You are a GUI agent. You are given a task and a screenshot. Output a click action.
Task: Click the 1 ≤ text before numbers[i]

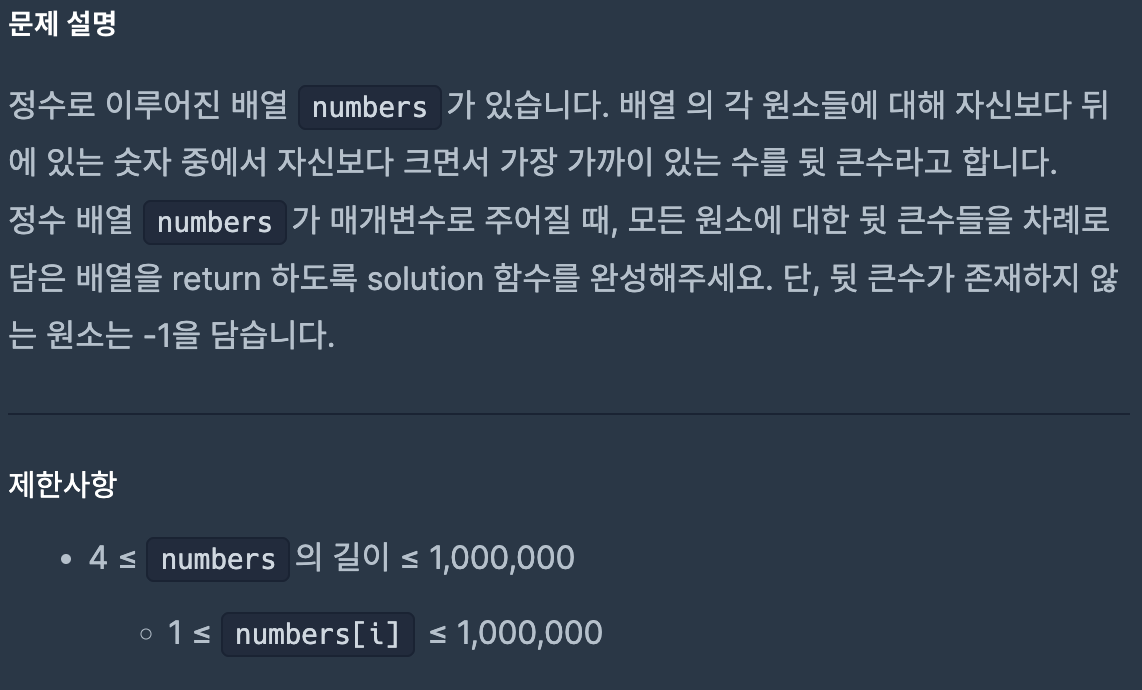pyautogui.click(x=189, y=633)
